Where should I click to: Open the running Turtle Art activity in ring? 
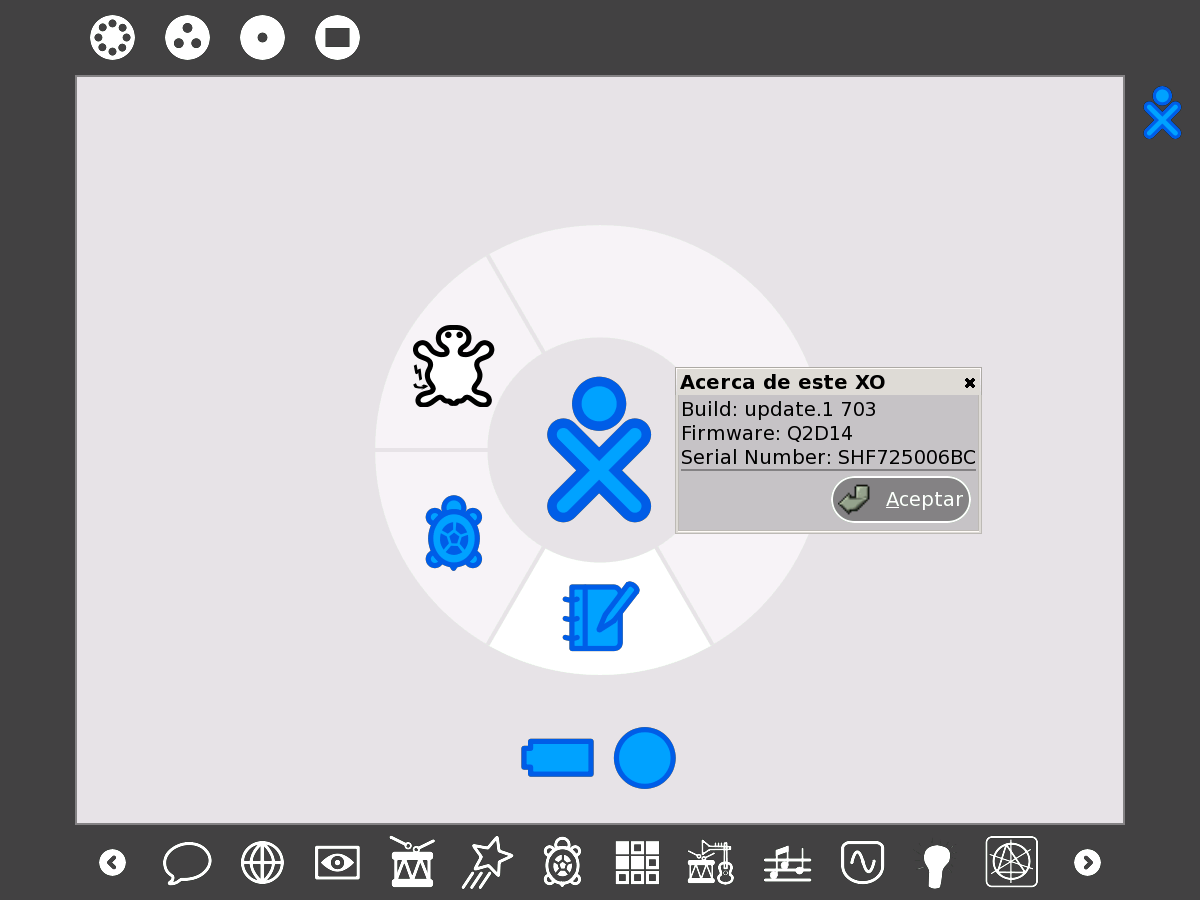tap(454, 533)
